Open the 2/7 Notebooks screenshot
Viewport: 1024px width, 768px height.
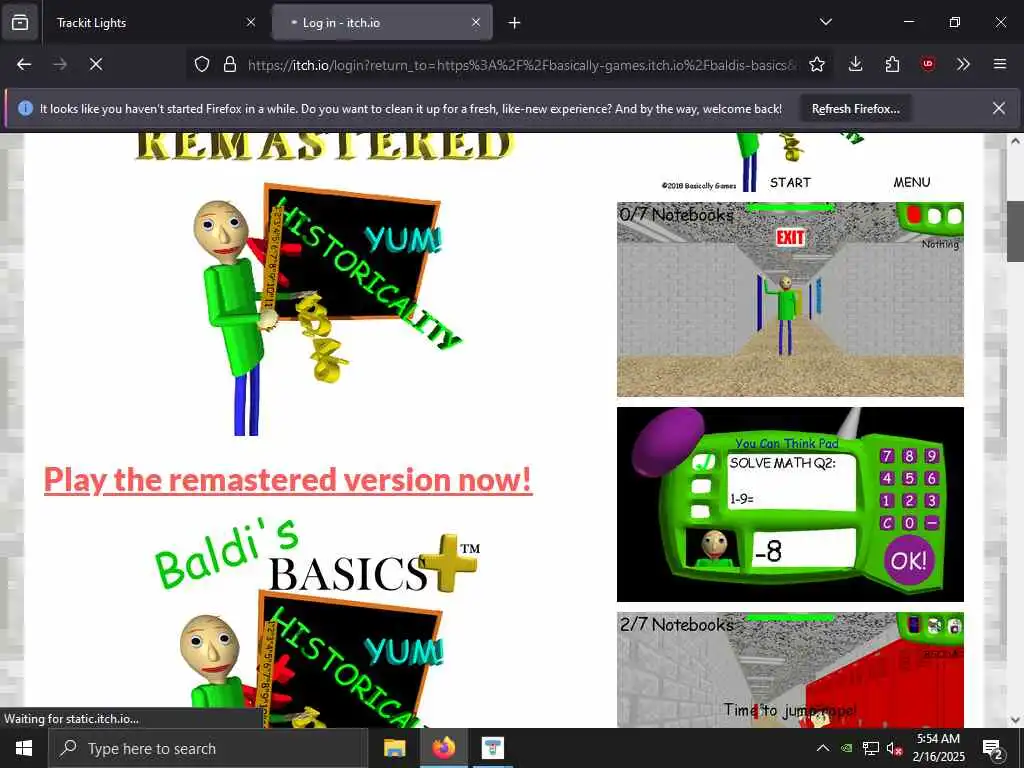click(790, 669)
